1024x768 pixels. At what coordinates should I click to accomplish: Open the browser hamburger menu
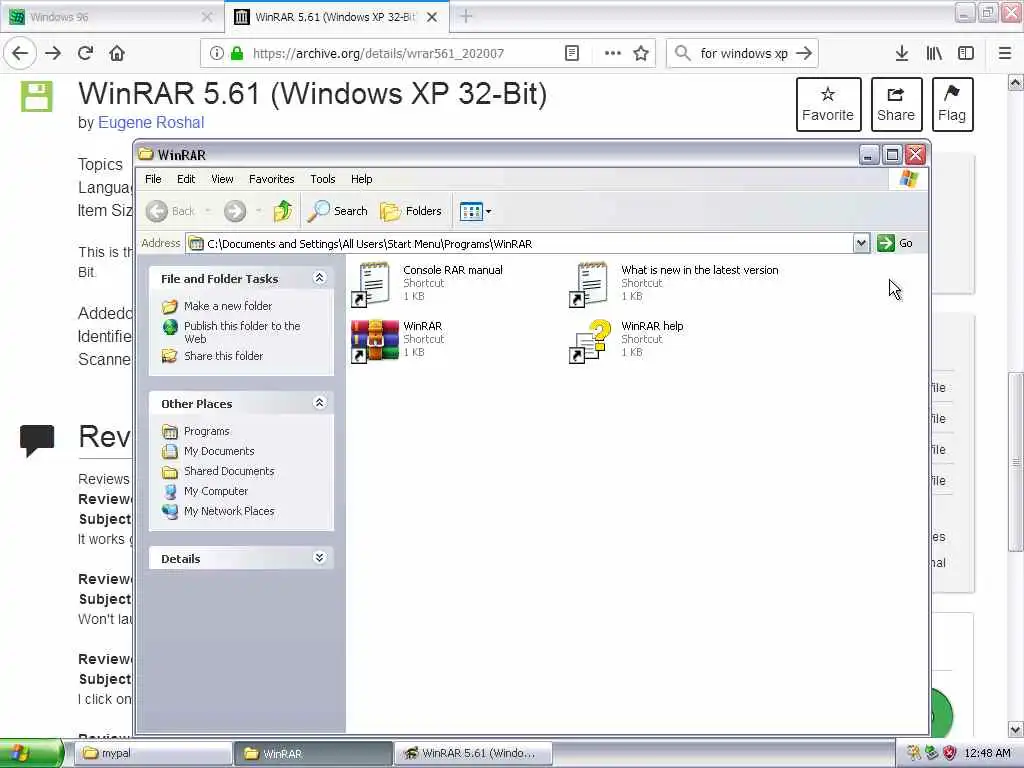click(x=1005, y=54)
